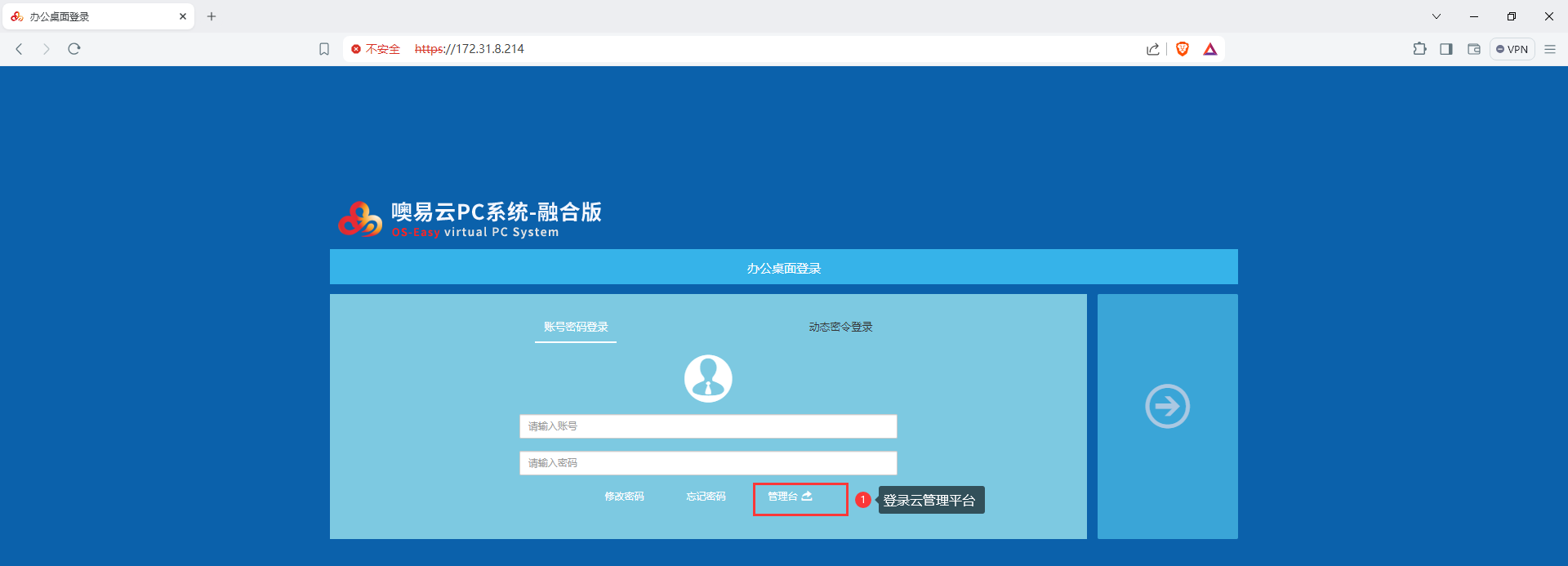This screenshot has height=566, width=1568.
Task: Open a new browser tab
Action: pyautogui.click(x=212, y=16)
